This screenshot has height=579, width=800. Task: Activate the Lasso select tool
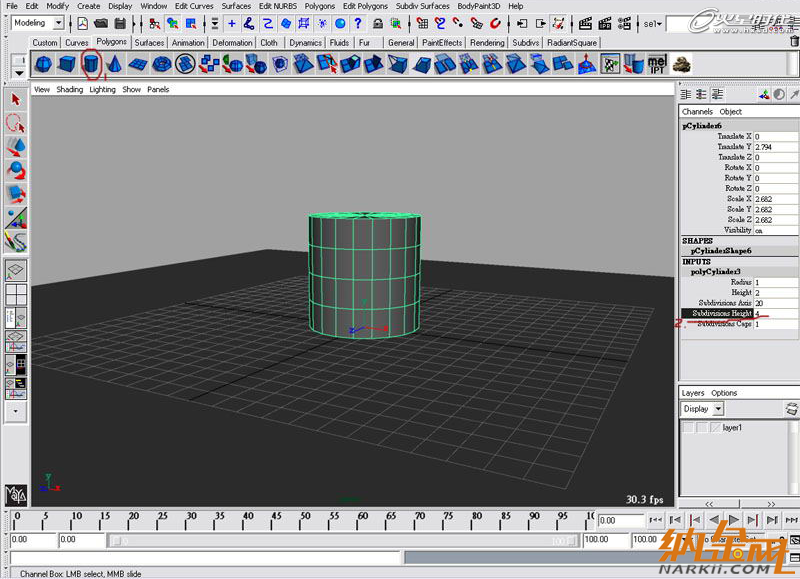tap(15, 123)
